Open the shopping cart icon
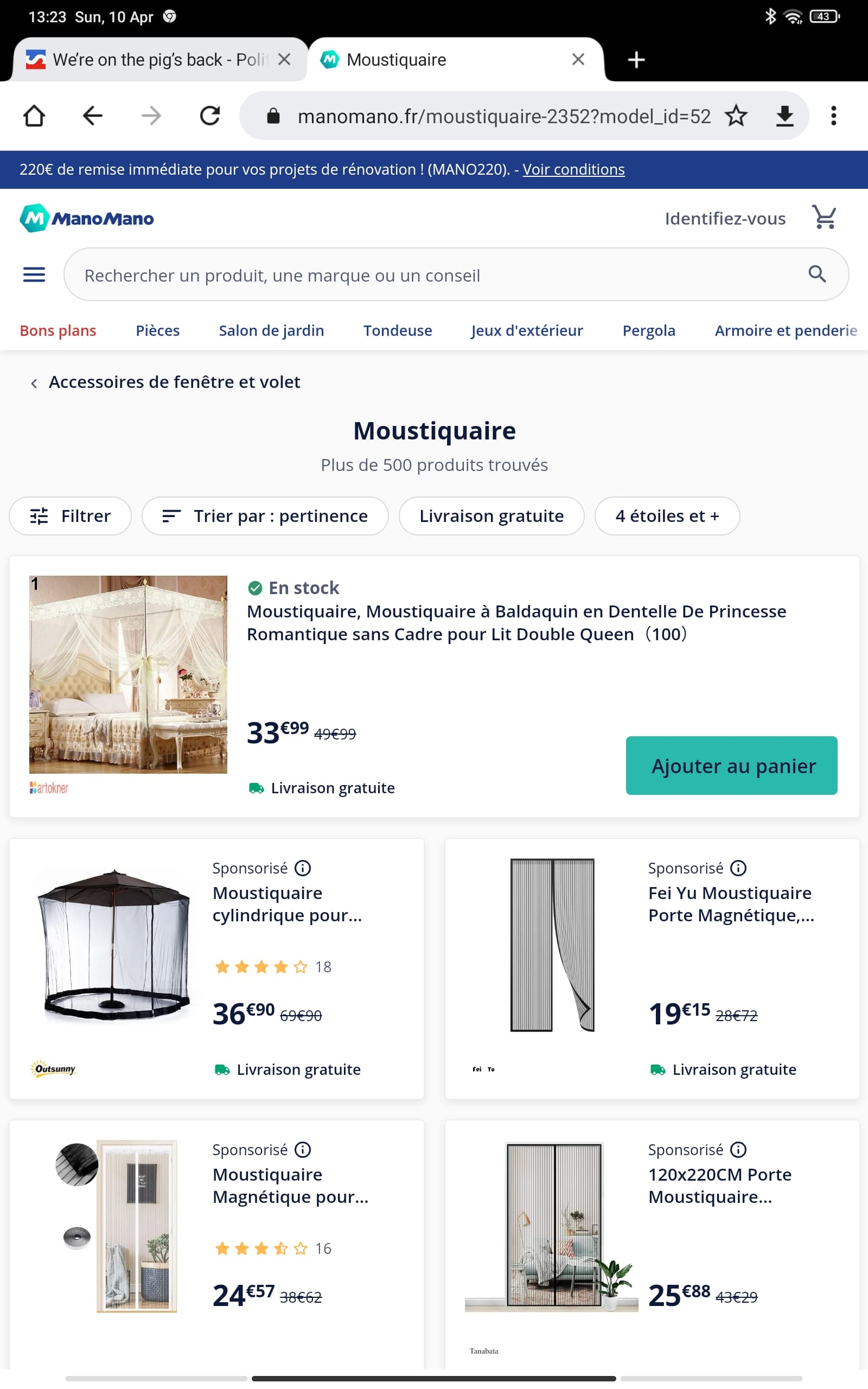 (825, 218)
